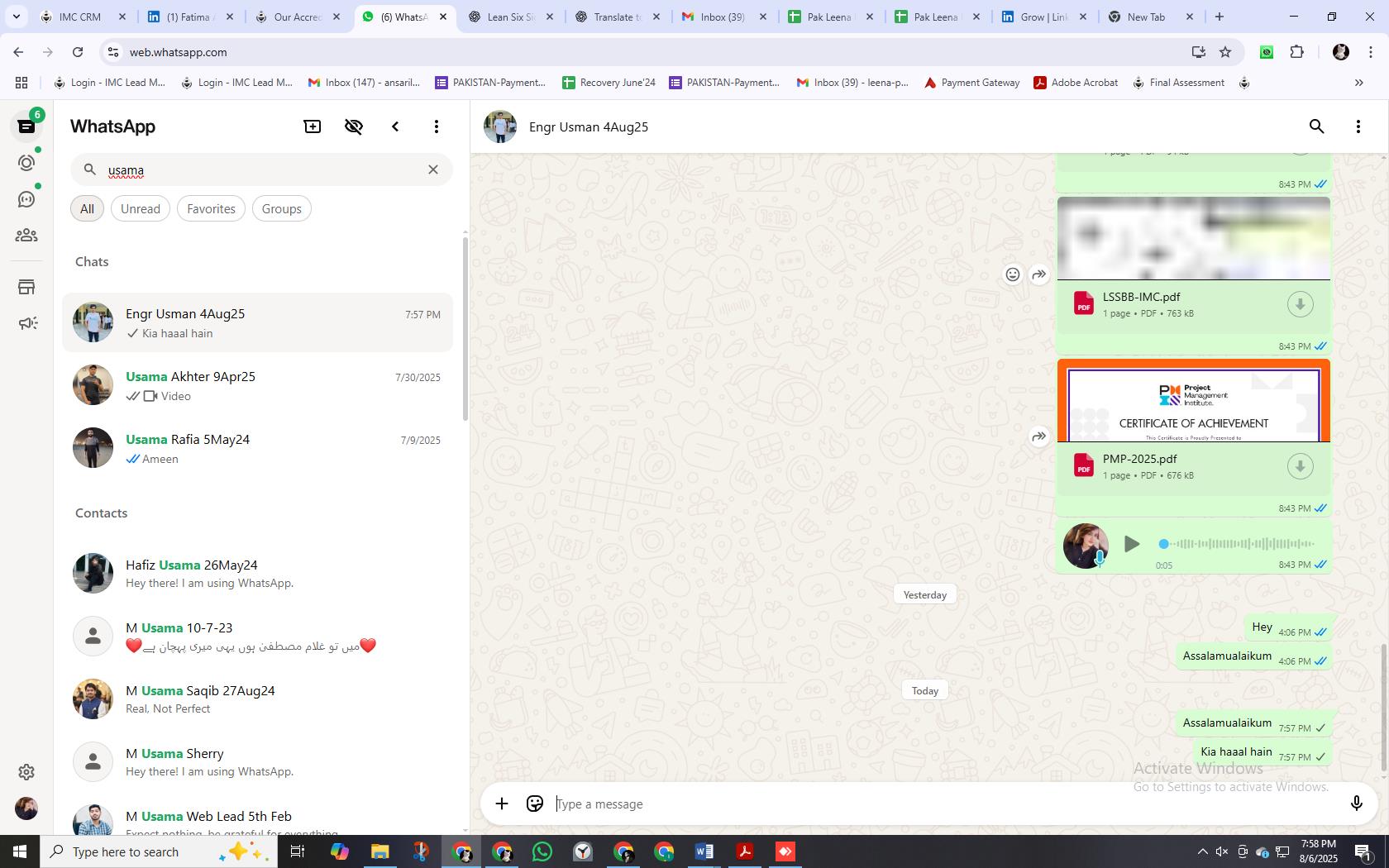Show more bookmarks with the double chevron

pos(1358,83)
